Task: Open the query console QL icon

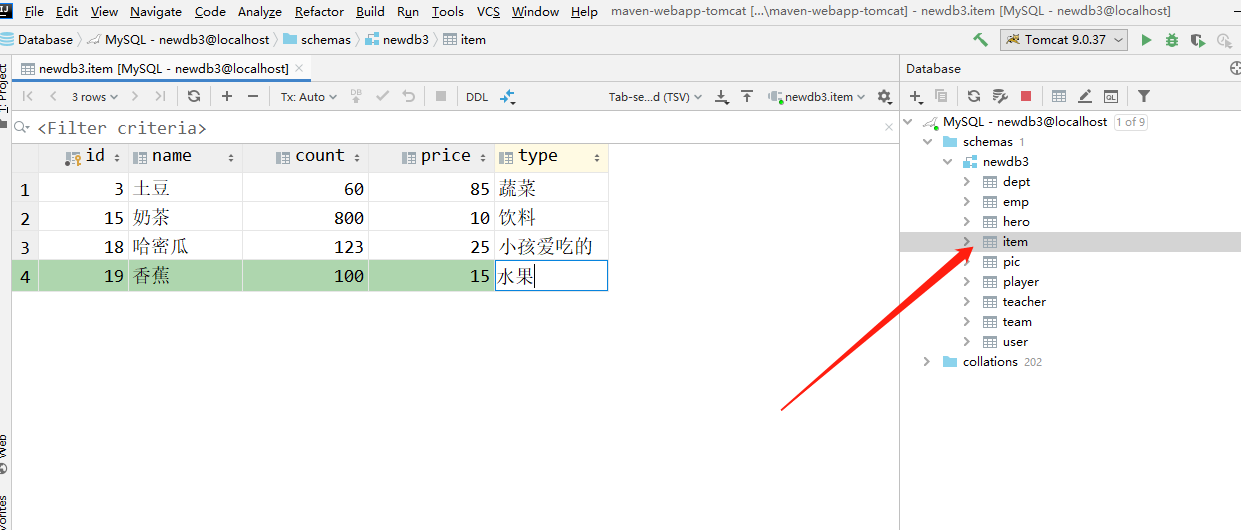Action: (x=1111, y=97)
